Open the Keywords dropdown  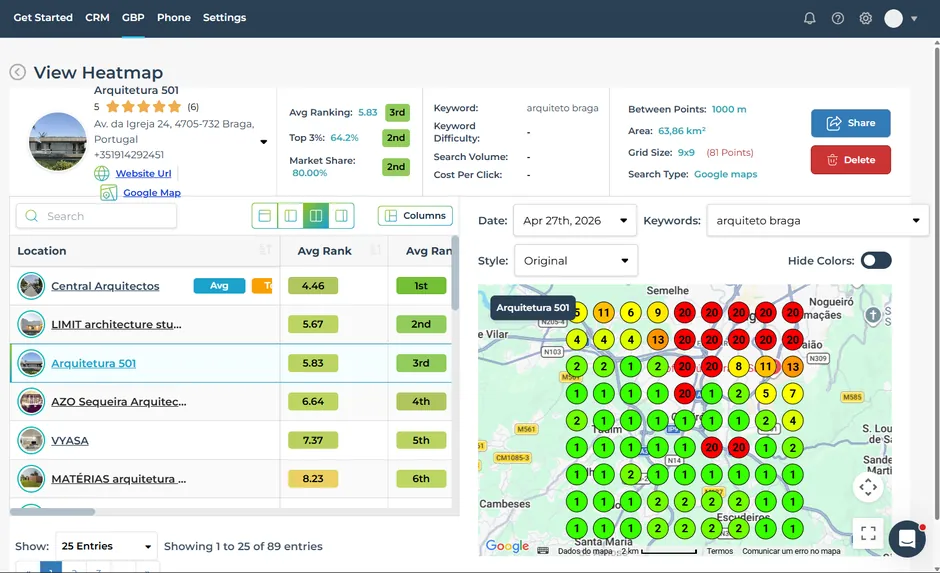[818, 221]
